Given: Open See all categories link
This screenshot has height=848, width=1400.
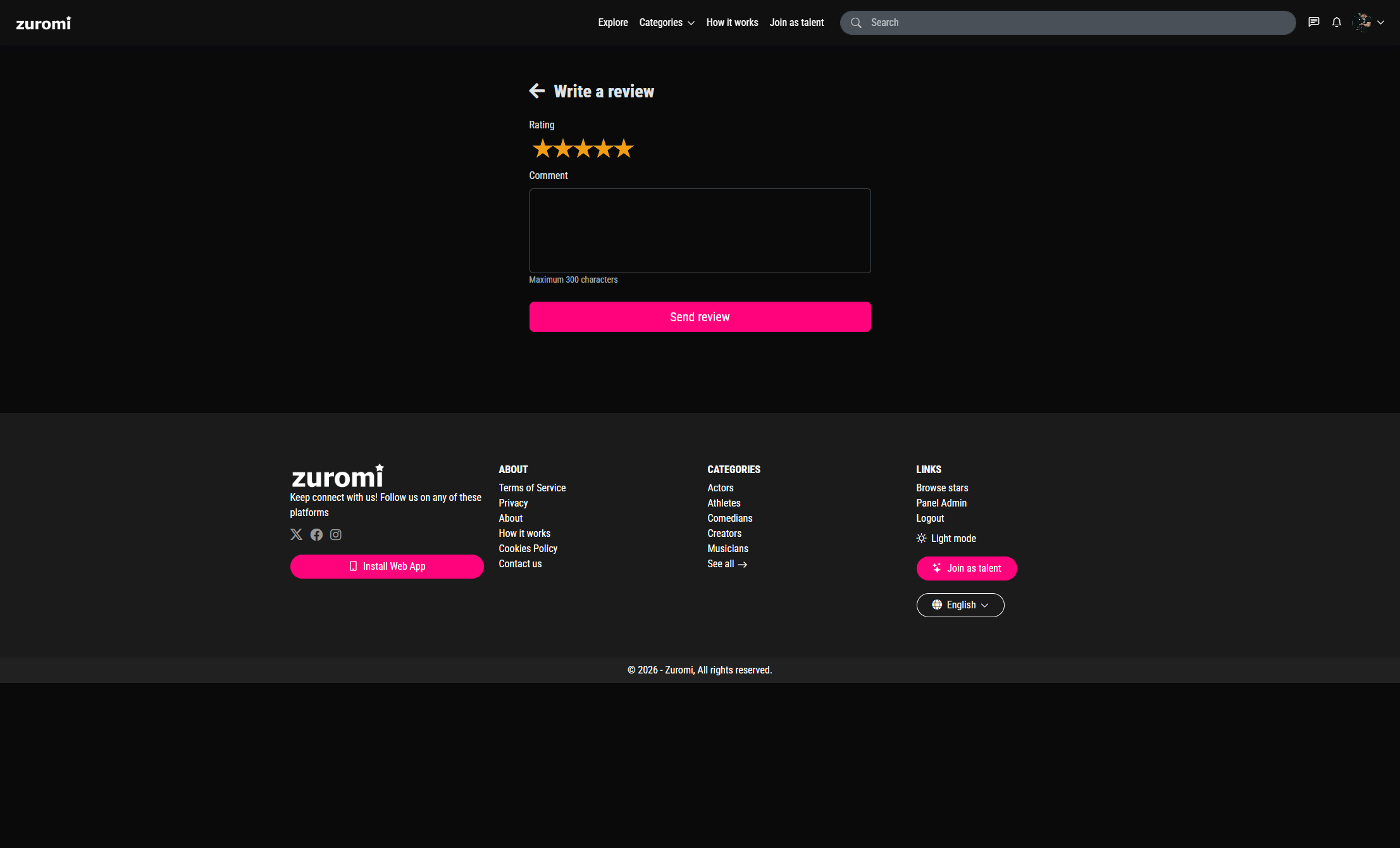Looking at the screenshot, I should pyautogui.click(x=727, y=563).
